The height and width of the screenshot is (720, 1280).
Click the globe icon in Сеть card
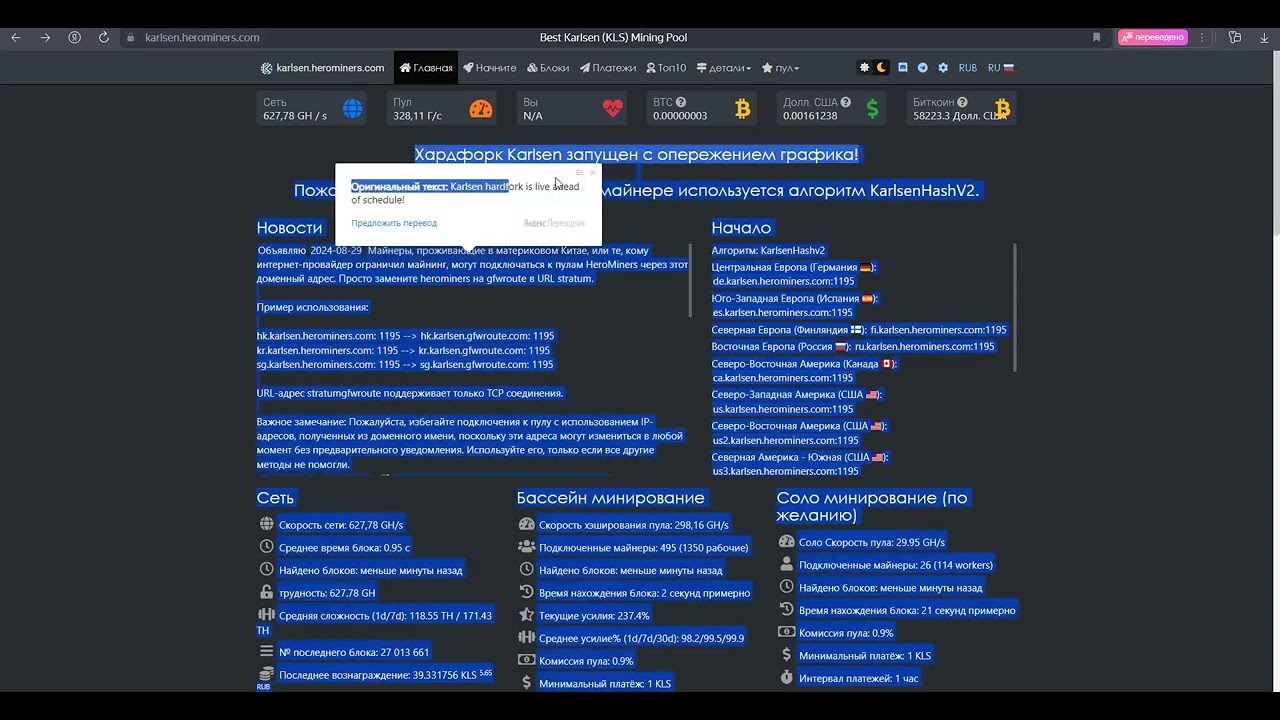tap(353, 109)
